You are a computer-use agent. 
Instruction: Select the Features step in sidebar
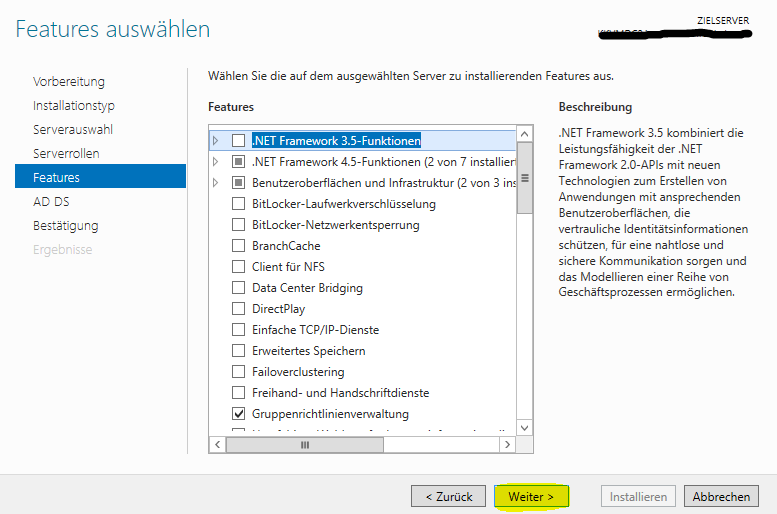coord(101,176)
